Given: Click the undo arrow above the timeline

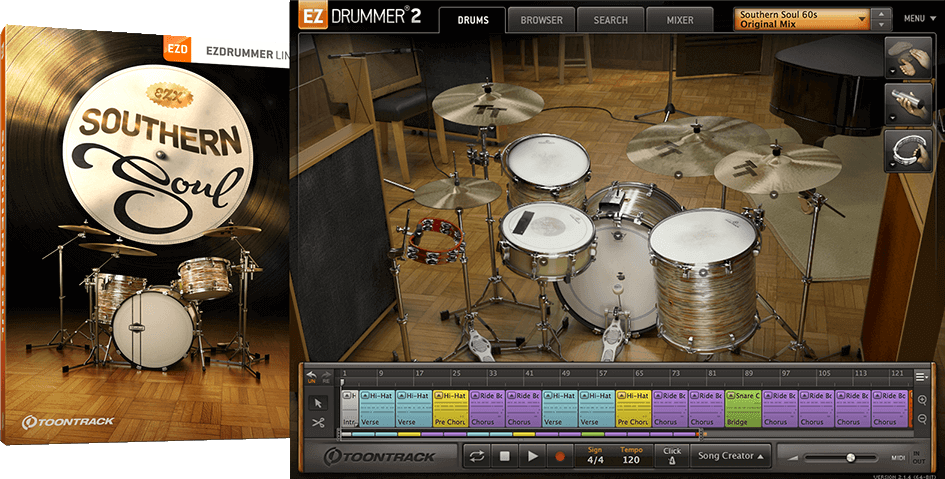Looking at the screenshot, I should coord(312,376).
